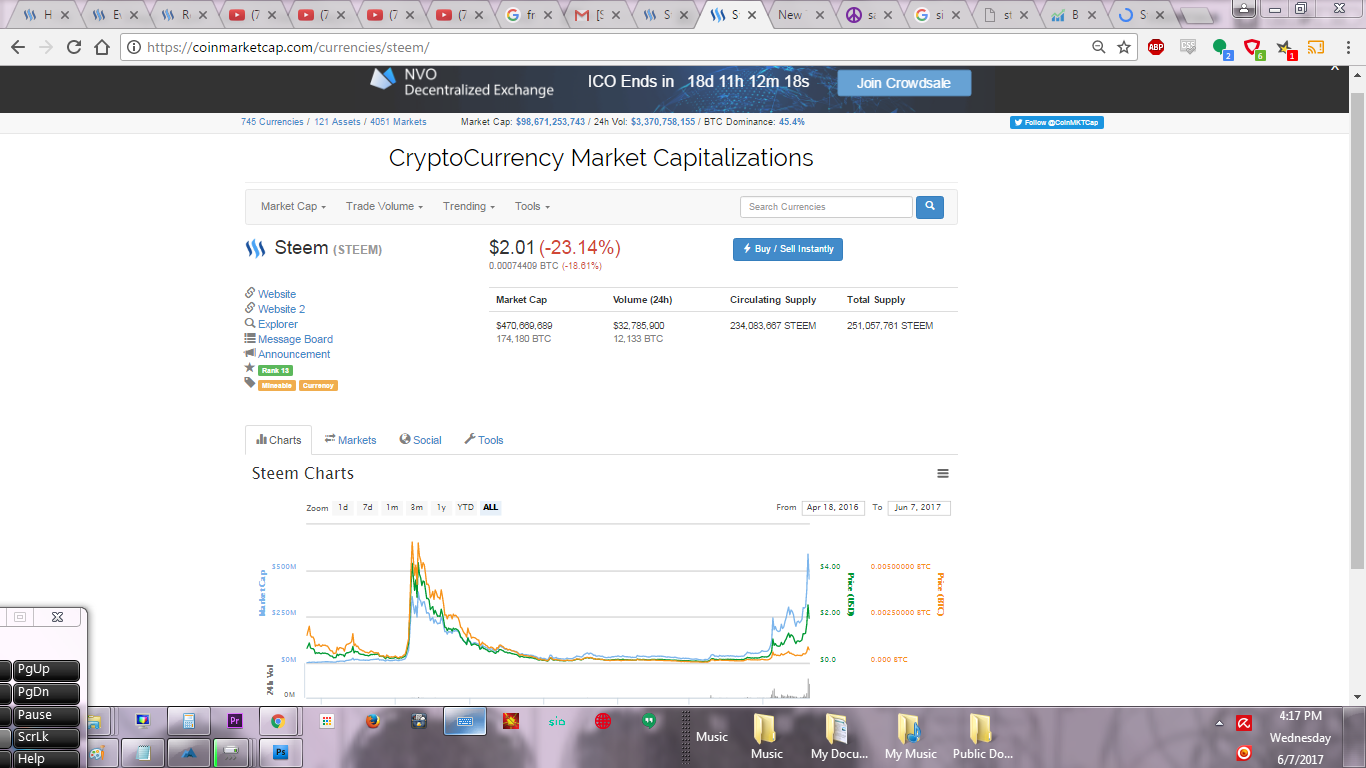Switch to the Social tab

point(420,440)
